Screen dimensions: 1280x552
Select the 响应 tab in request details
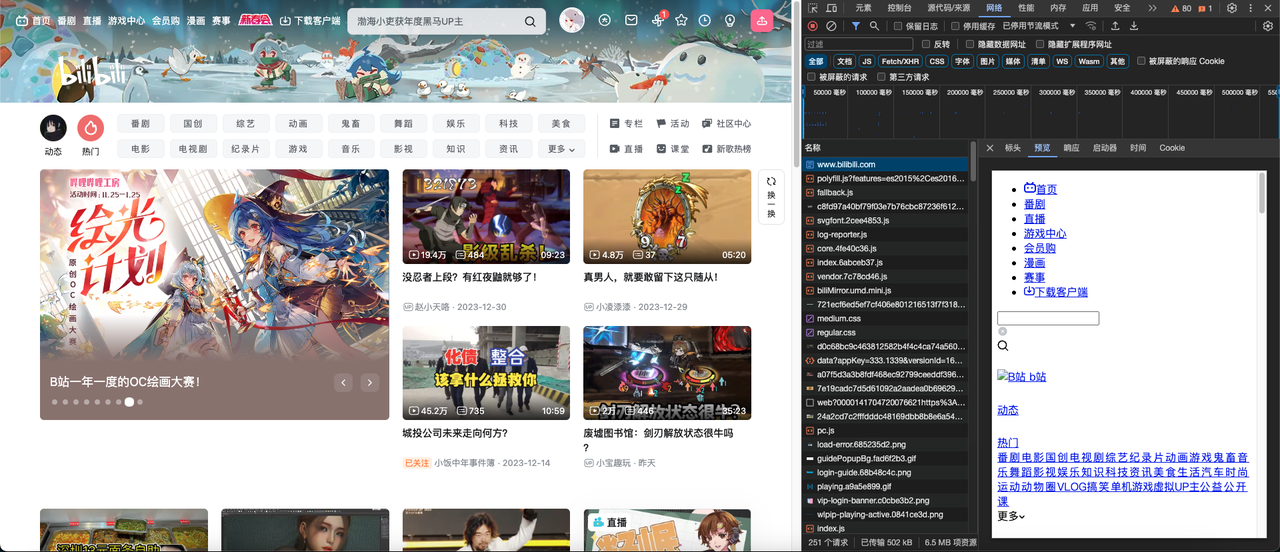1071,148
